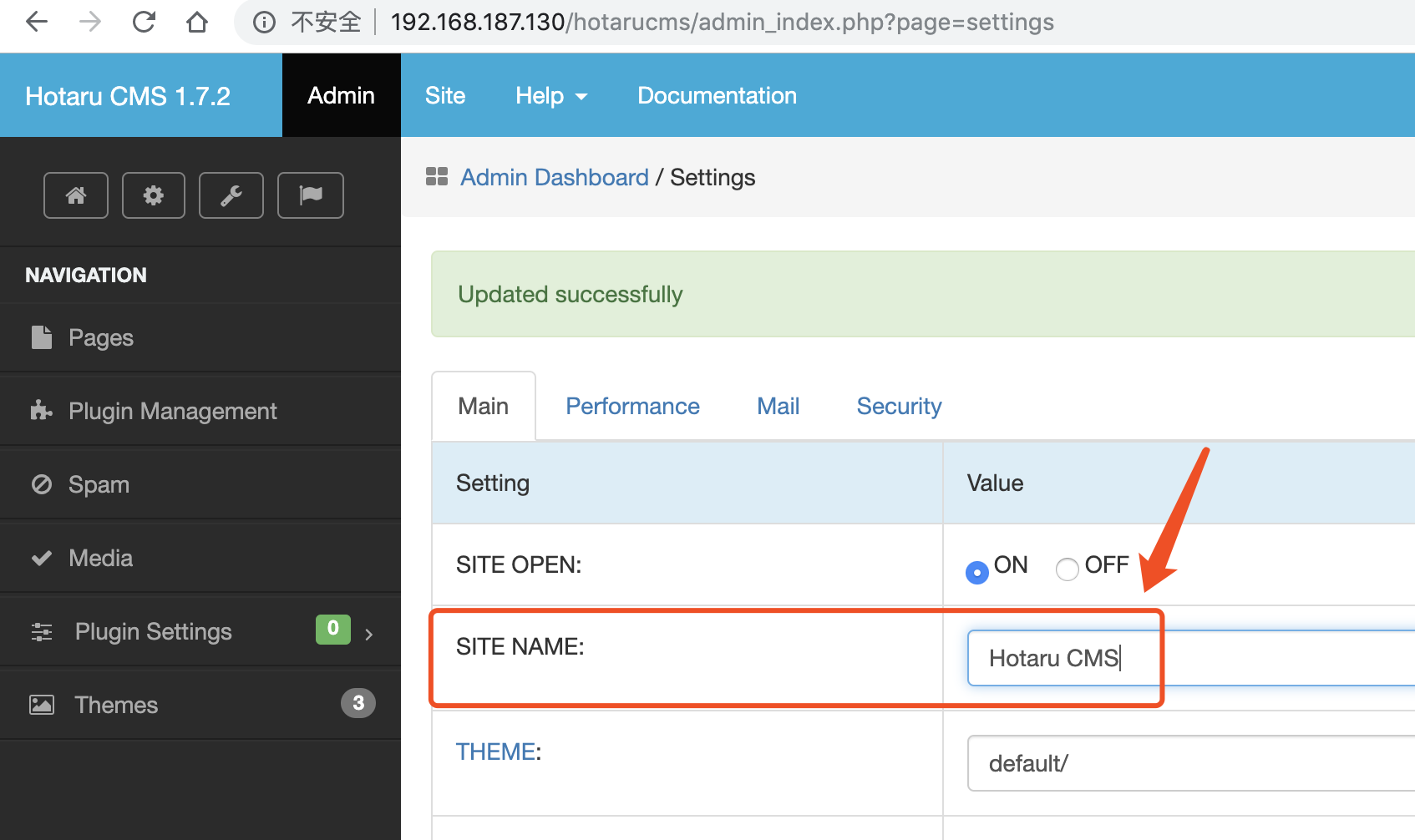Switch to the Security tab
Screen dimensions: 1415x840
tap(899, 406)
